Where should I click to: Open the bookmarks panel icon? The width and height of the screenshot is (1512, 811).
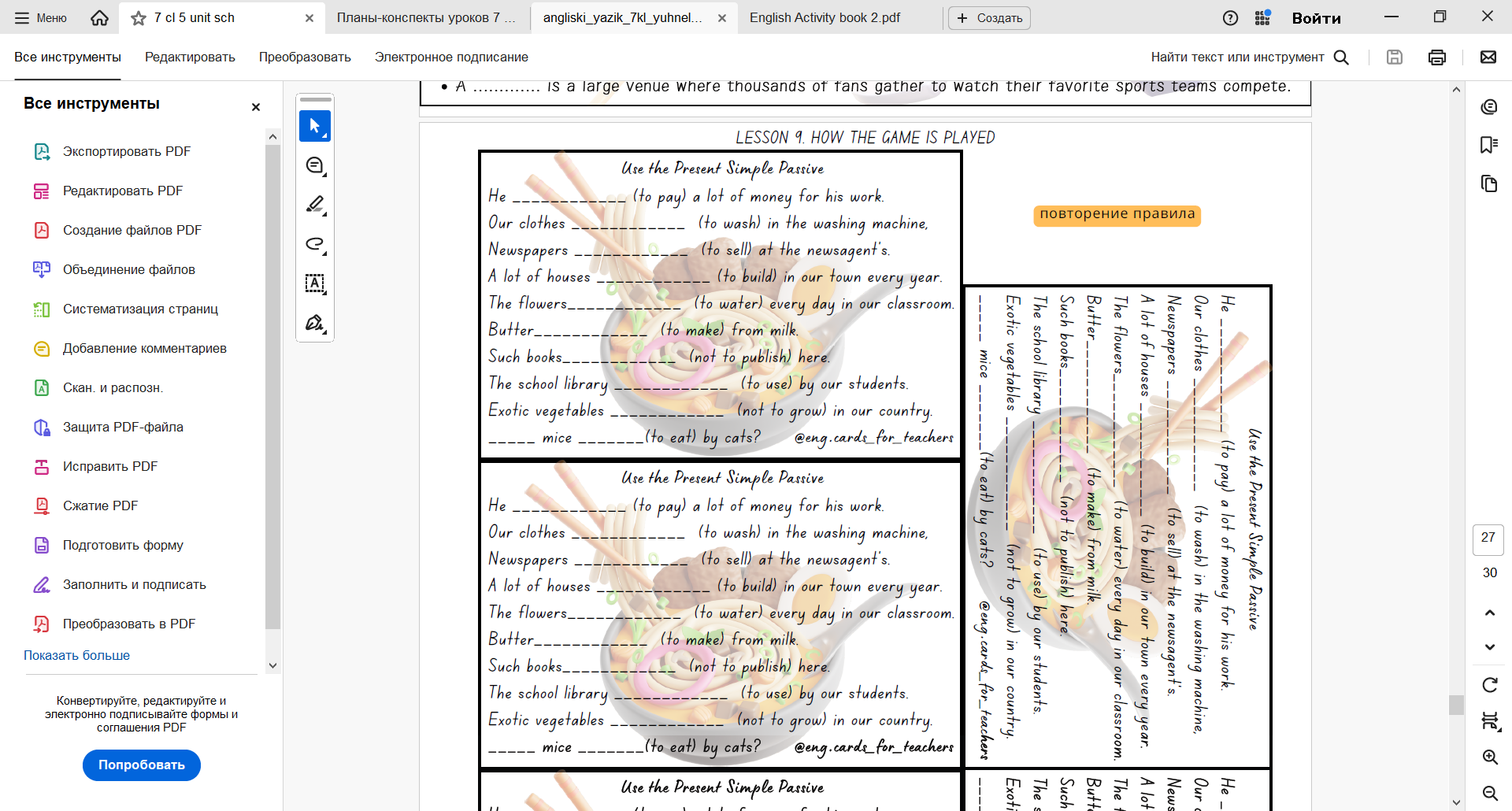pyautogui.click(x=1488, y=145)
